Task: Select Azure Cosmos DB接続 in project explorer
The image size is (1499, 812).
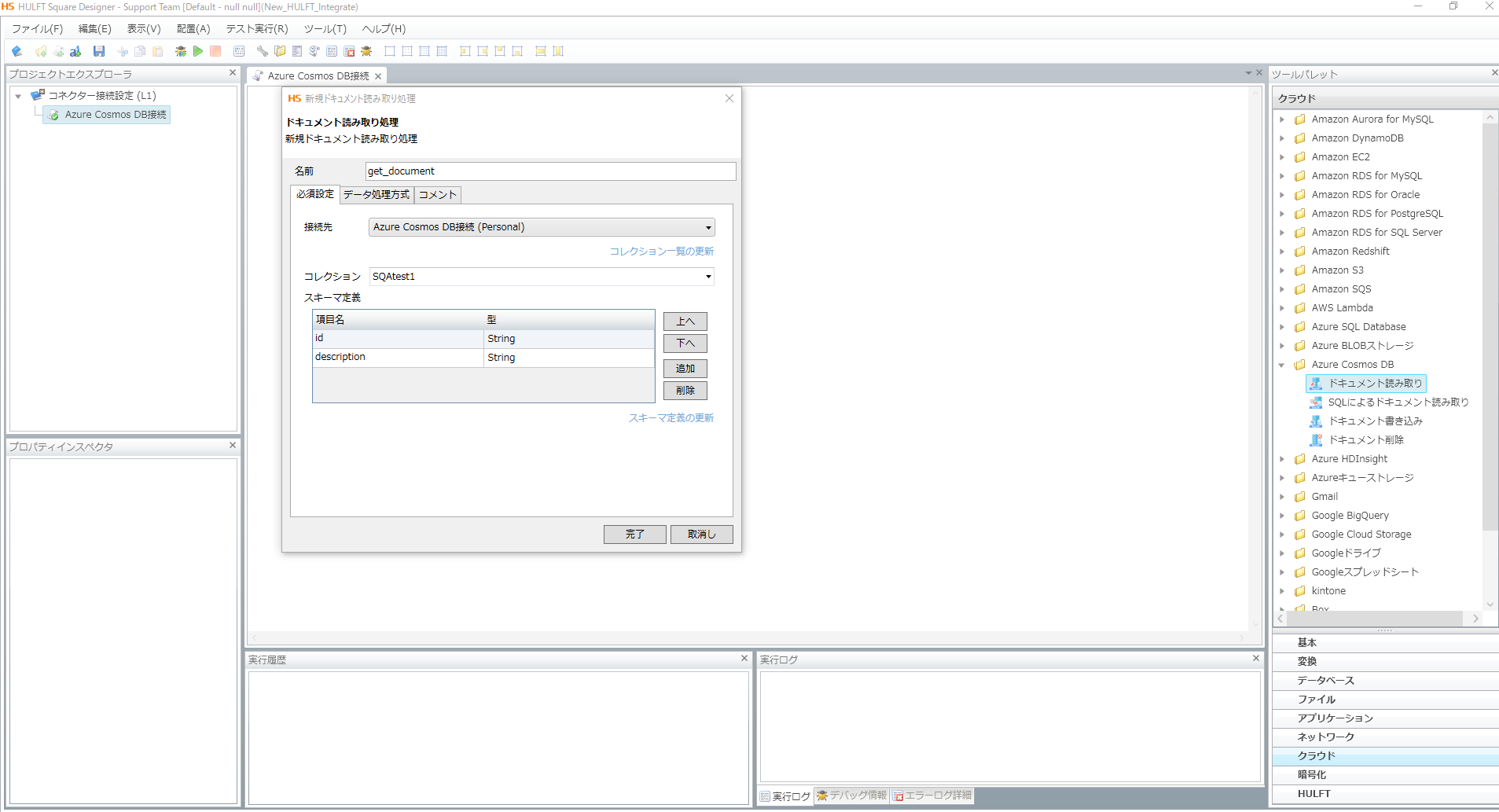Action: coord(107,115)
